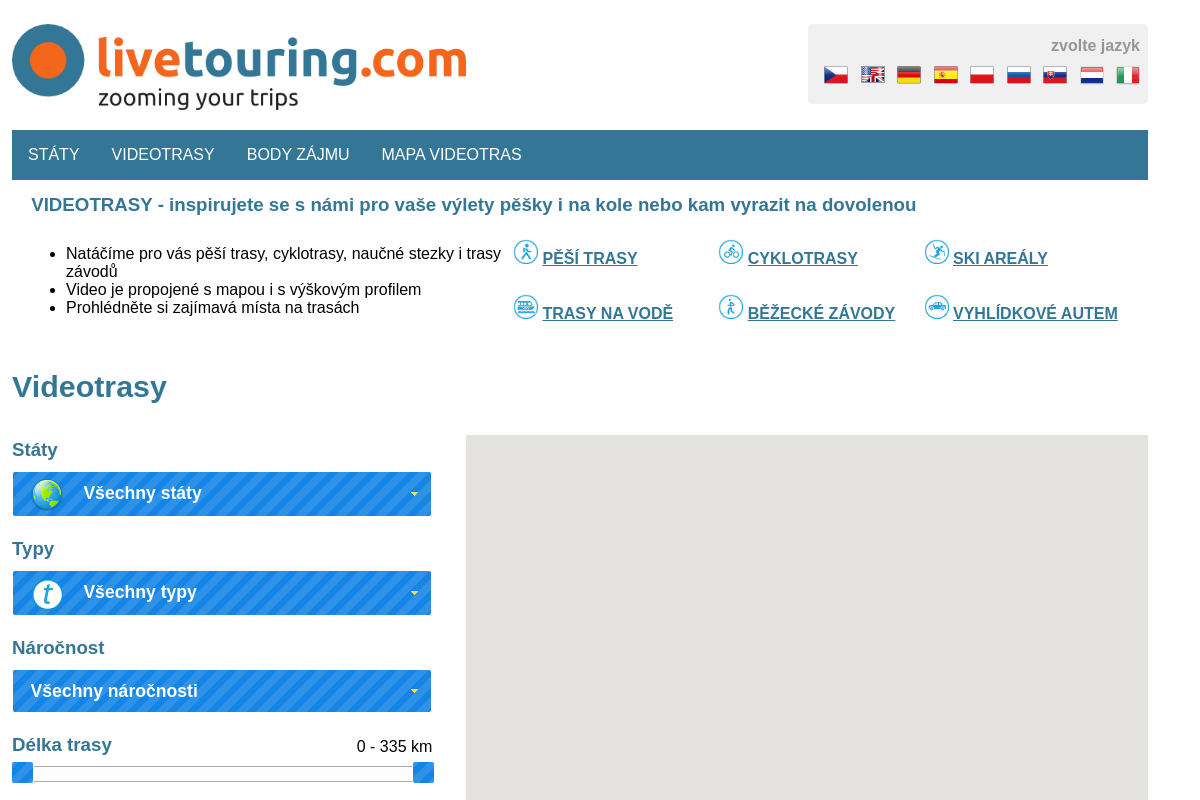
Task: Click the boat icon next to TRASY NA VODĚ
Action: click(525, 307)
